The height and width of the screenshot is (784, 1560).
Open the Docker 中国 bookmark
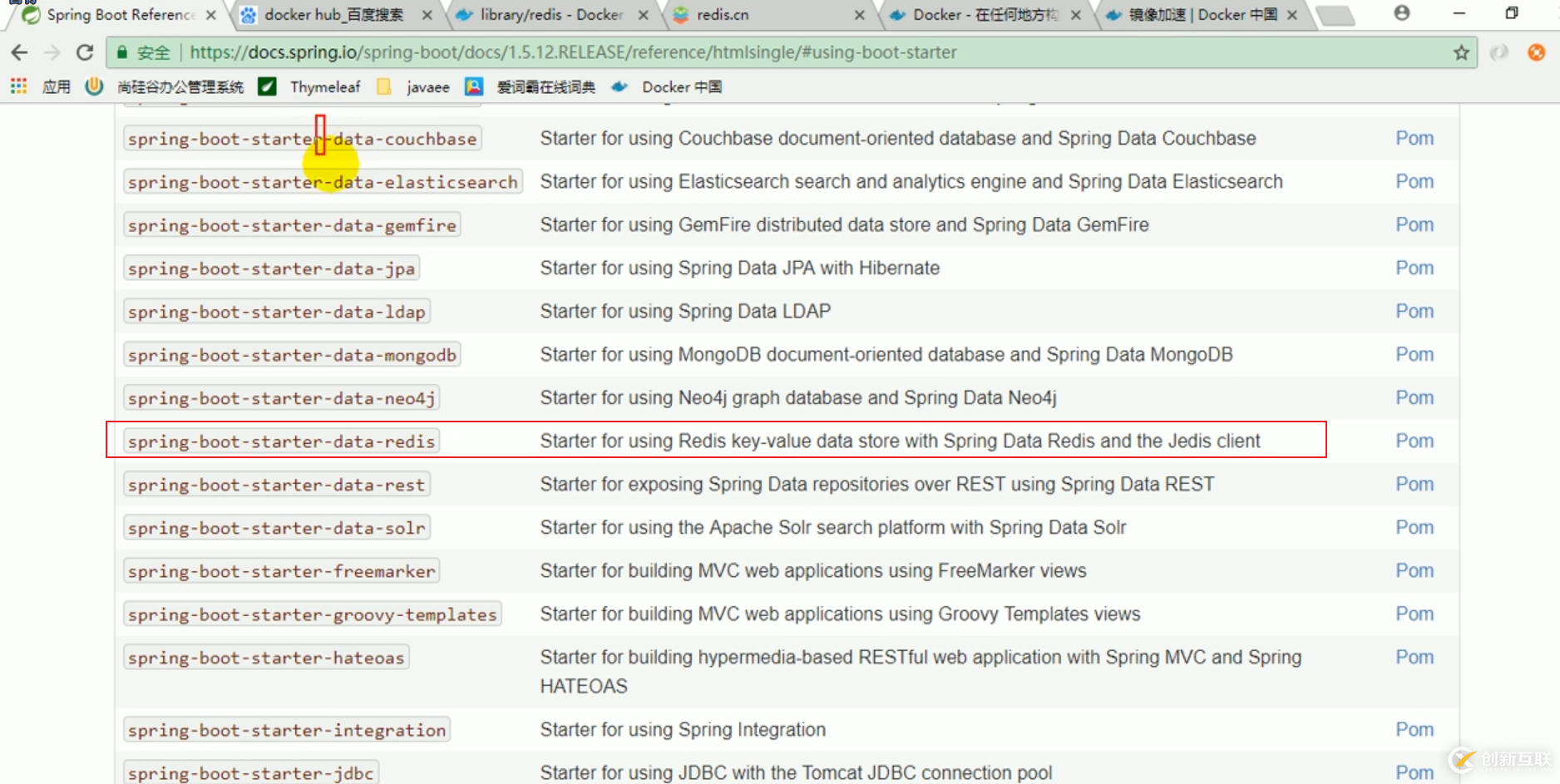(680, 86)
